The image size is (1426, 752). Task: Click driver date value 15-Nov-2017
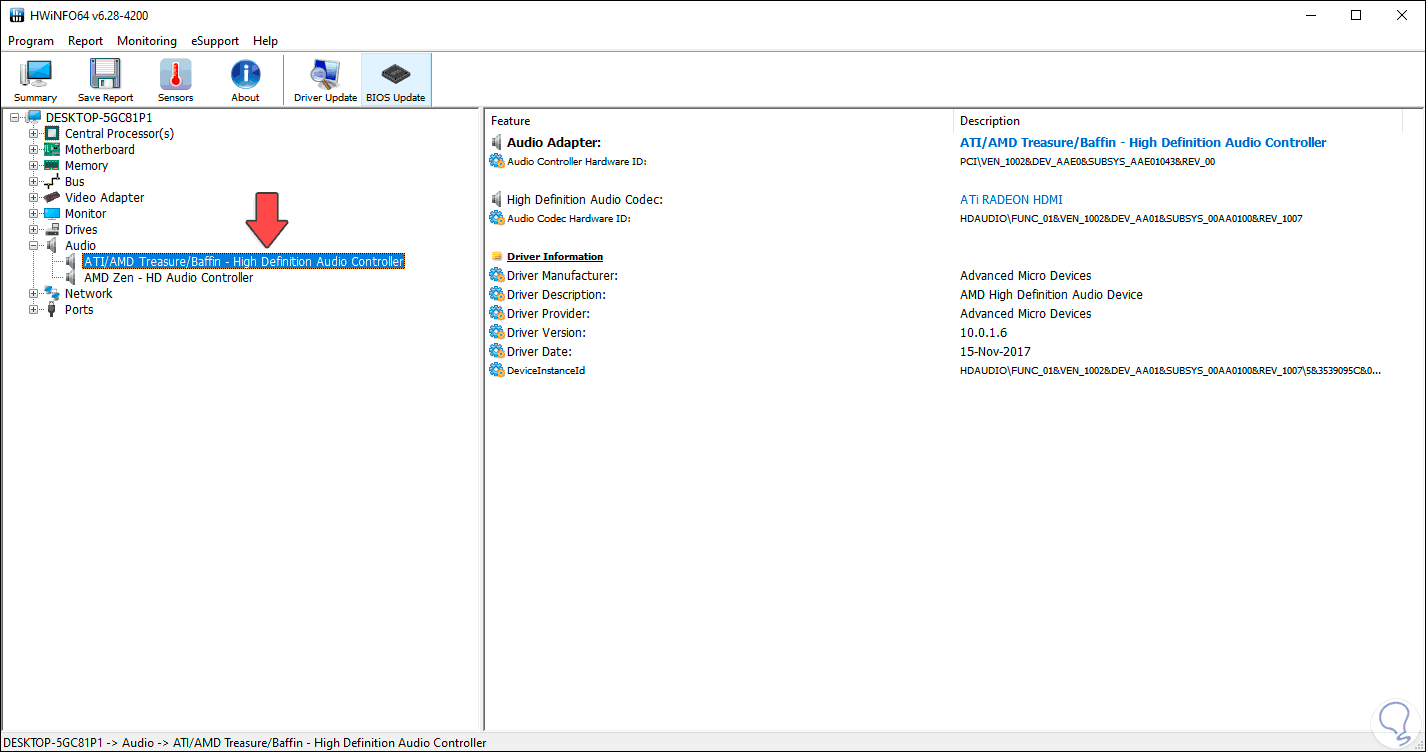(995, 352)
